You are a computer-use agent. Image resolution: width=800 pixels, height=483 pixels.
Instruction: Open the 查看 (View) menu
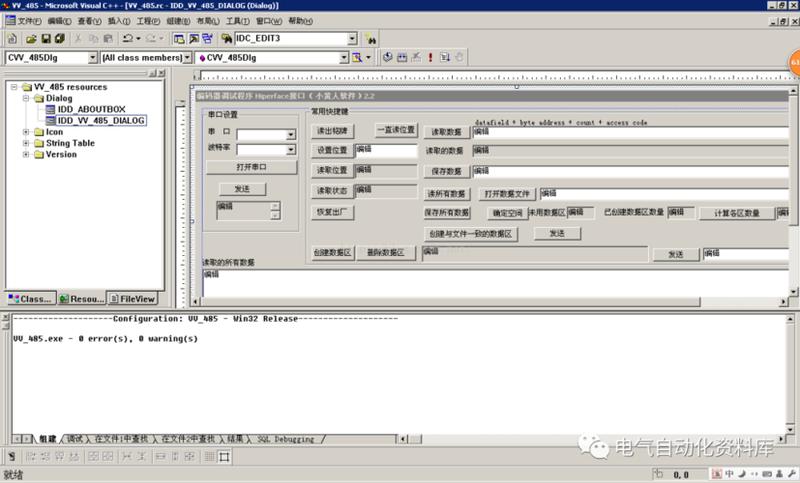click(89, 21)
